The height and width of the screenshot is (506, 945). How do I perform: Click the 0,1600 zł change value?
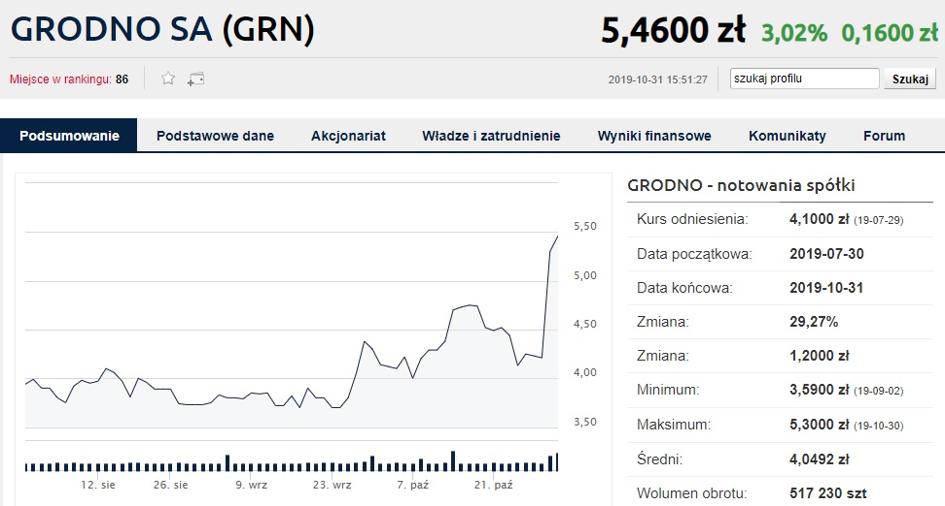click(x=890, y=33)
